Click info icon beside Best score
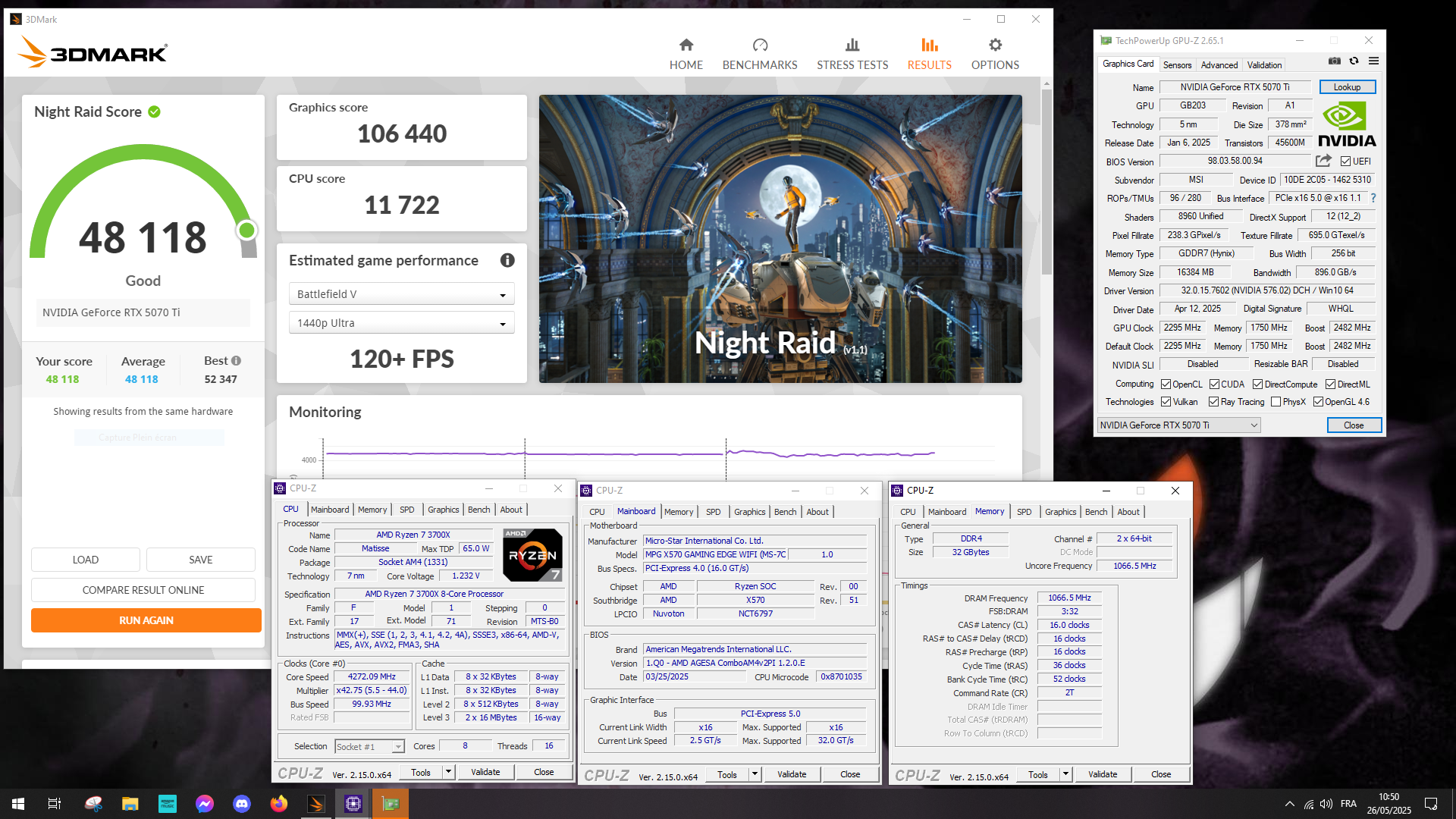Image resolution: width=1456 pixels, height=819 pixels. click(x=236, y=361)
